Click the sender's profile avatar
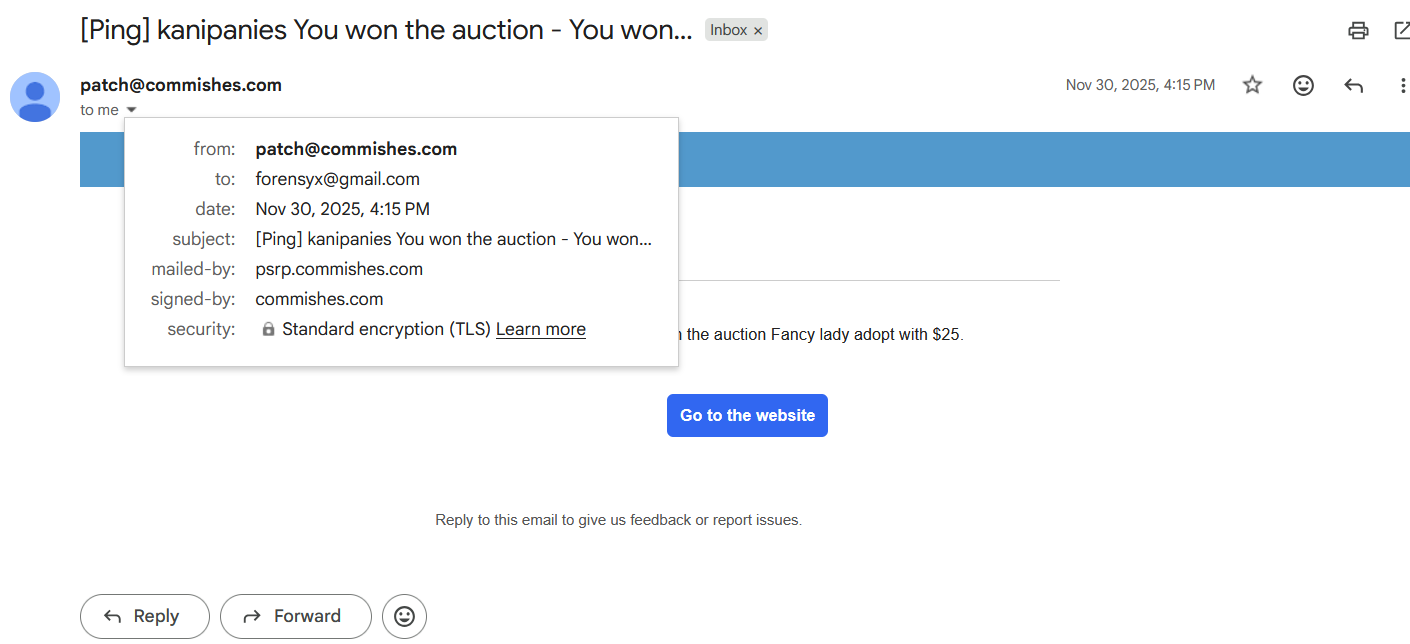The image size is (1410, 644). 35,97
